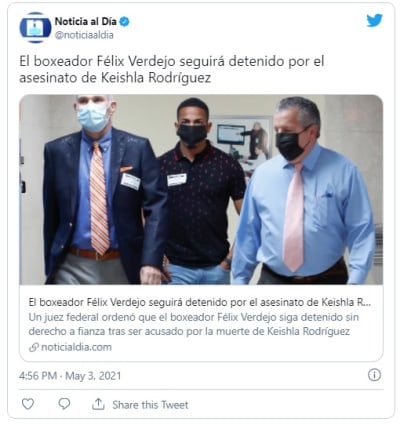Open the article photo of three masked men

(201, 190)
